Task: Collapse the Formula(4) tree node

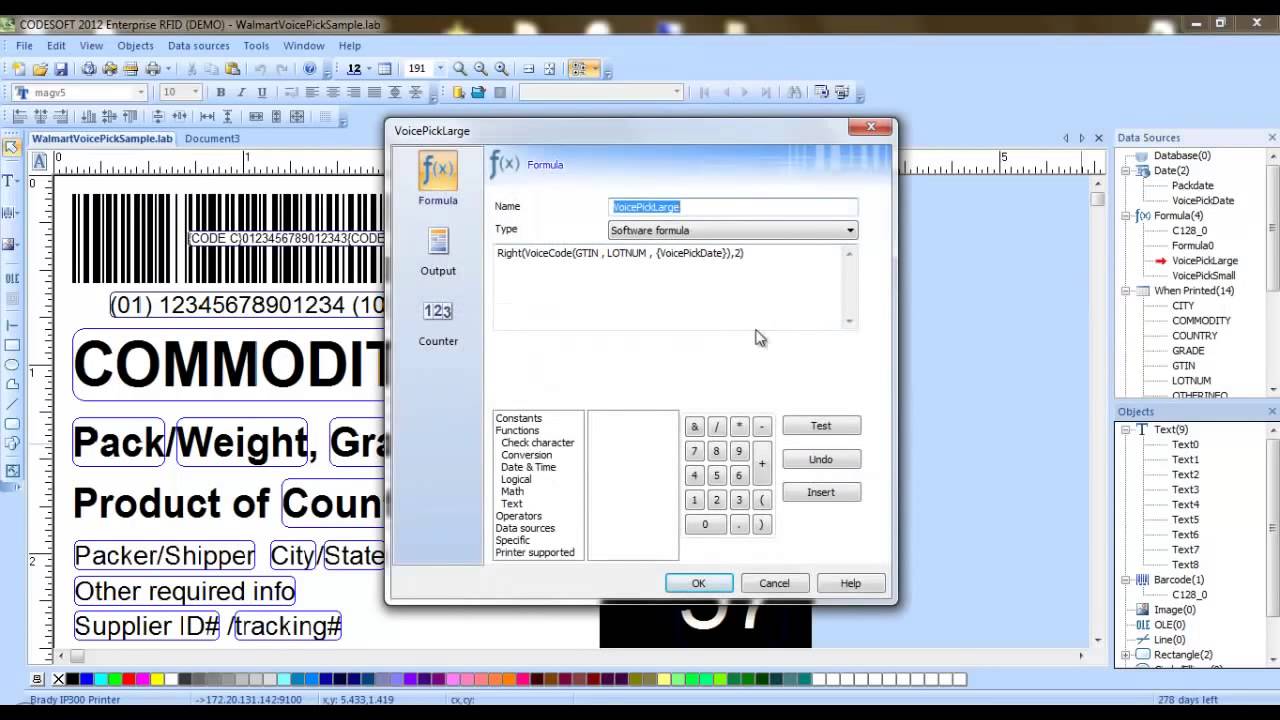Action: [1126, 216]
